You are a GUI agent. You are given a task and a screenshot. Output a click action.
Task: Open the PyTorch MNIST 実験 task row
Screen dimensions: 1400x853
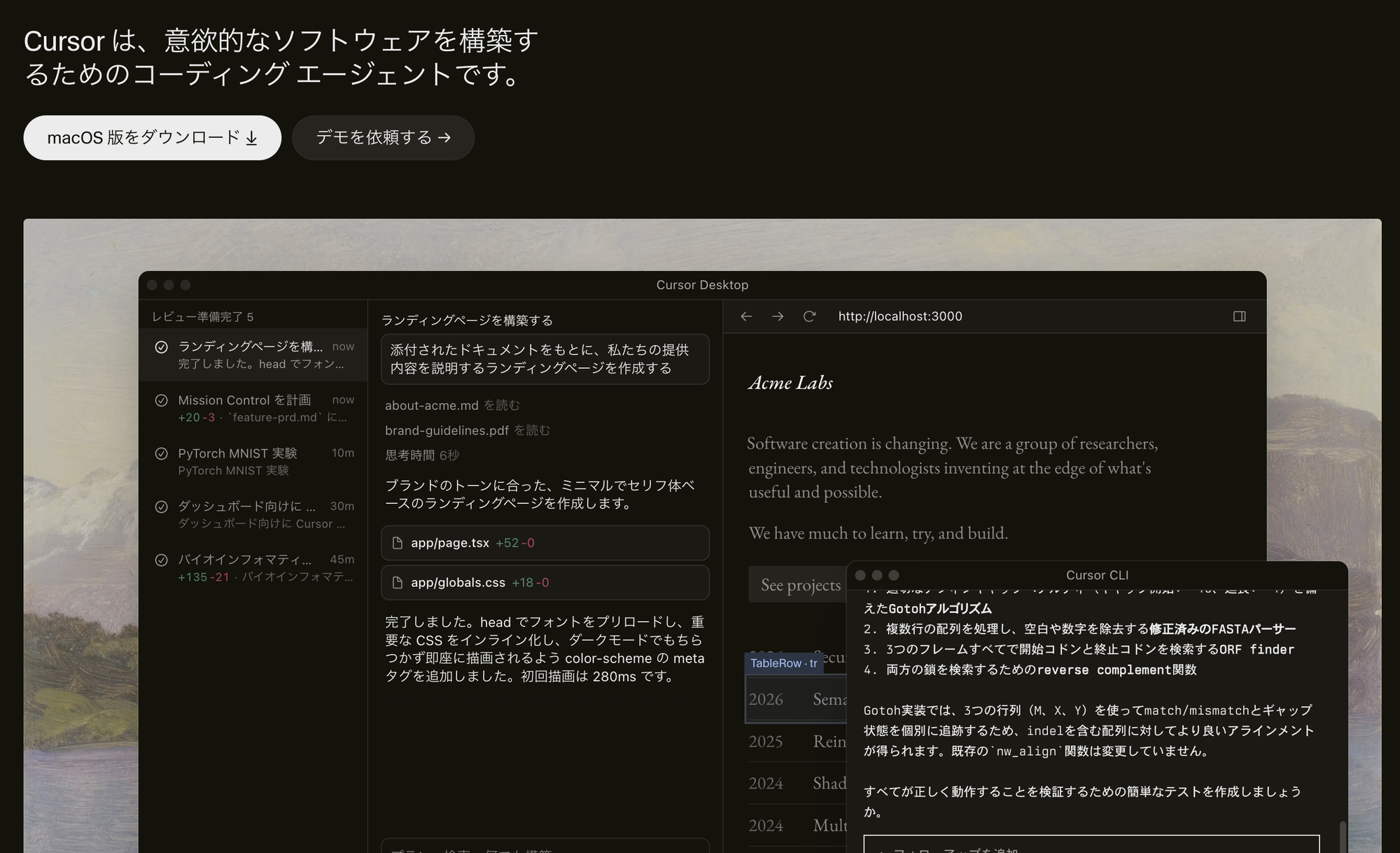tap(253, 461)
